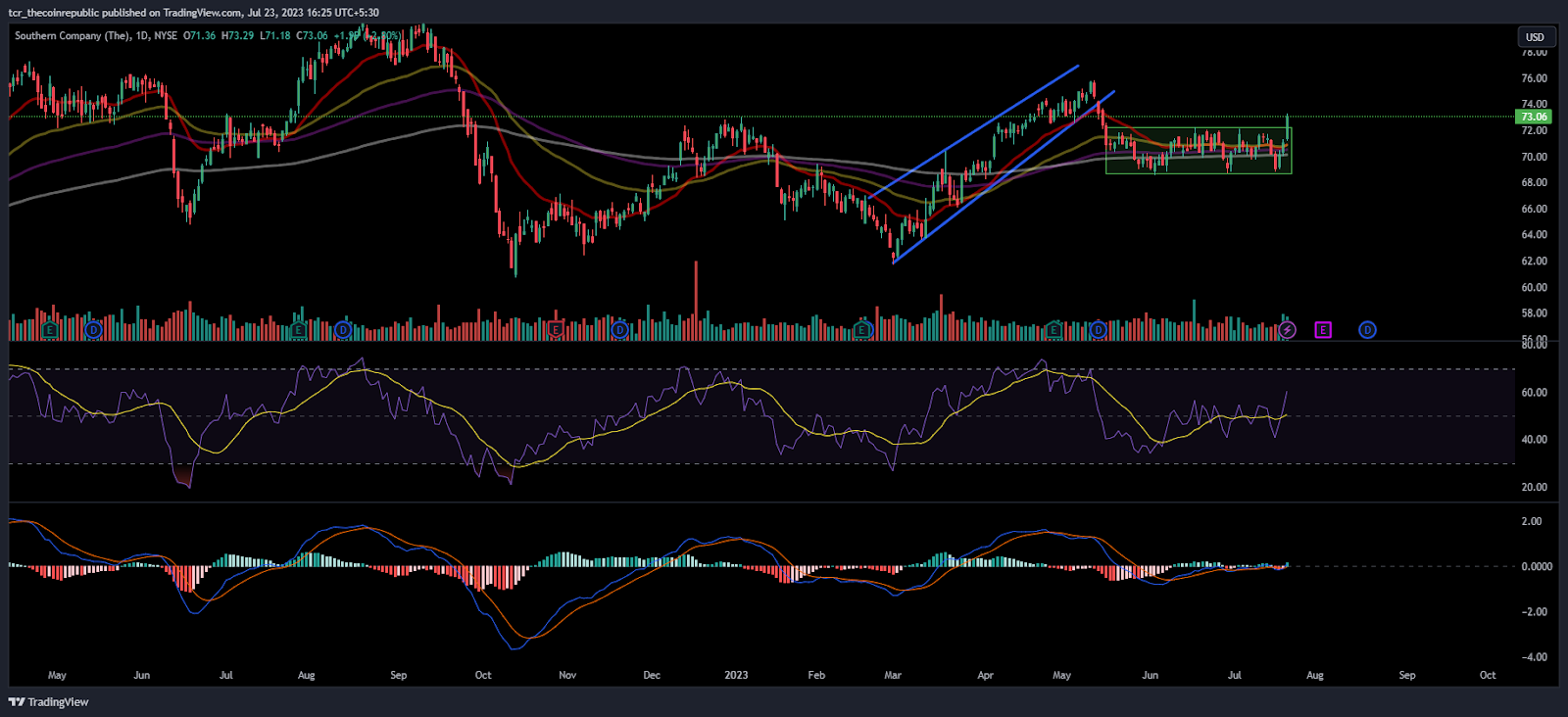Click the 76.00 price axis label
Screen dimensions: 1568x717
click(x=1534, y=78)
